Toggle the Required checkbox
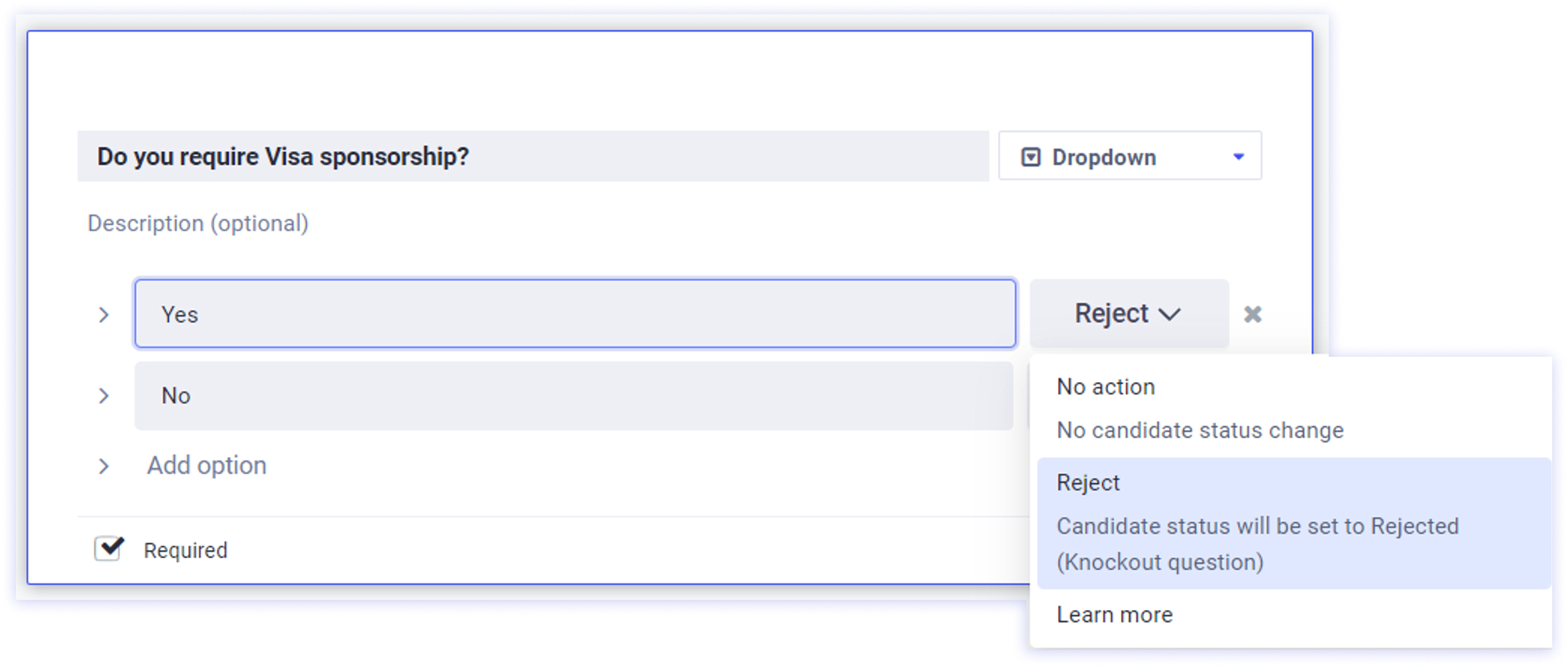1568x667 pixels. coord(108,548)
